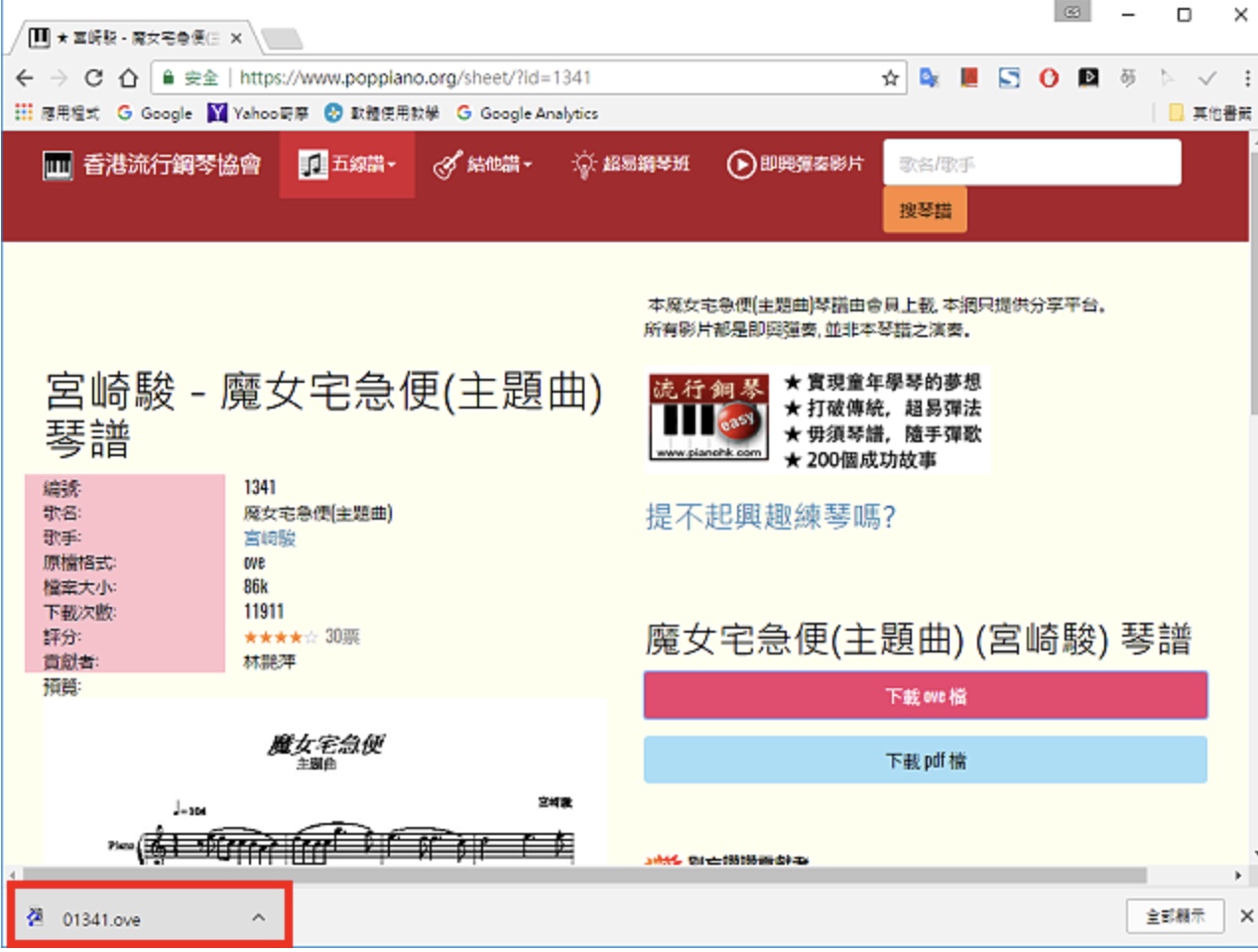
Task: Focus the 歌名/歌手 search field
Action: pyautogui.click(x=1032, y=163)
